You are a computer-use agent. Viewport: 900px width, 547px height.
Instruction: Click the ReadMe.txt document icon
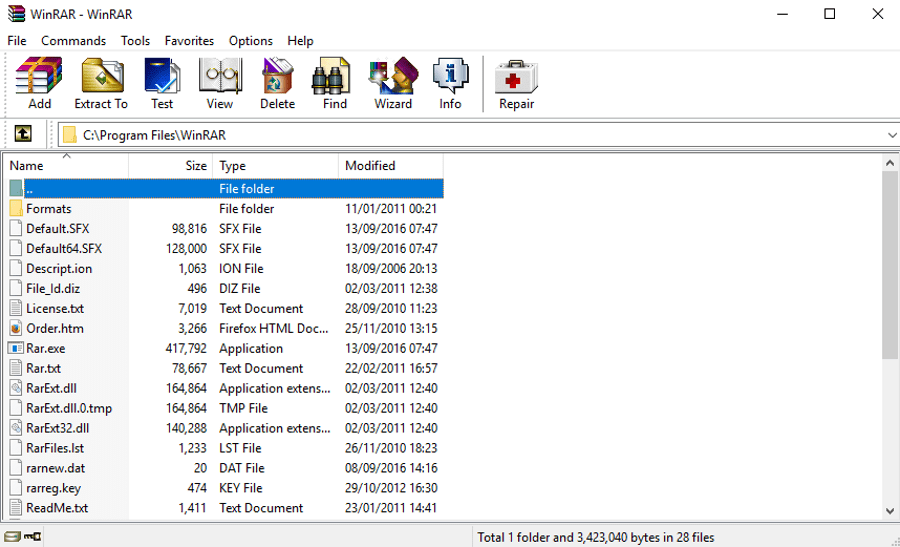point(16,508)
